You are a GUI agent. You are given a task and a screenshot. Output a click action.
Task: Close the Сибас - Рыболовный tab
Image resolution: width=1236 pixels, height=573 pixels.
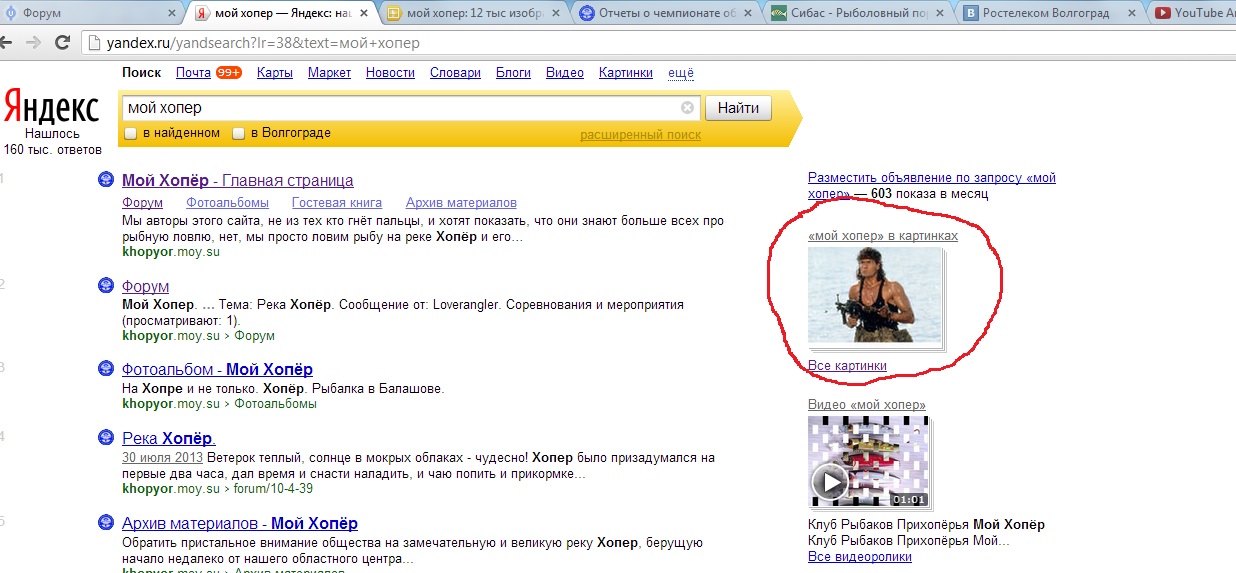[938, 13]
